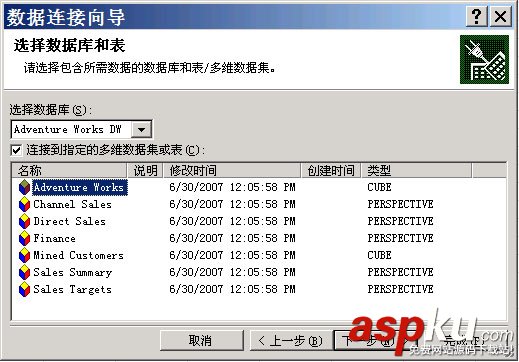519x362 pixels.
Task: Click the Sales Summary cube icon
Action: coord(24,272)
